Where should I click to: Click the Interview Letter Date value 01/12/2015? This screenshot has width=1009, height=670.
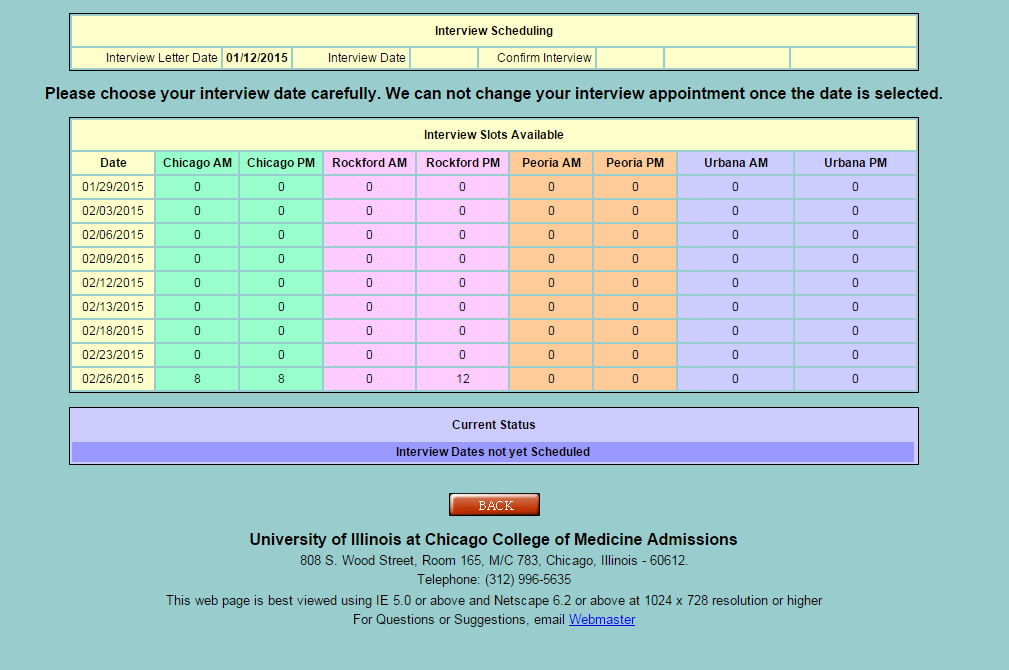(257, 58)
